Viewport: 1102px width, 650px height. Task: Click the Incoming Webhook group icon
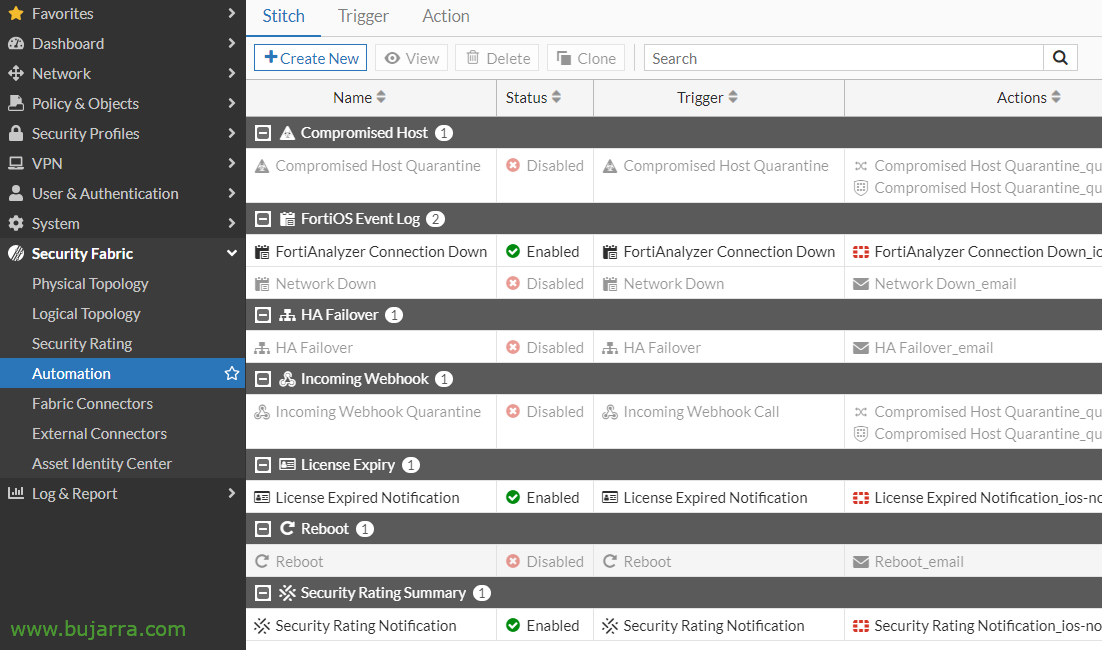(x=287, y=379)
